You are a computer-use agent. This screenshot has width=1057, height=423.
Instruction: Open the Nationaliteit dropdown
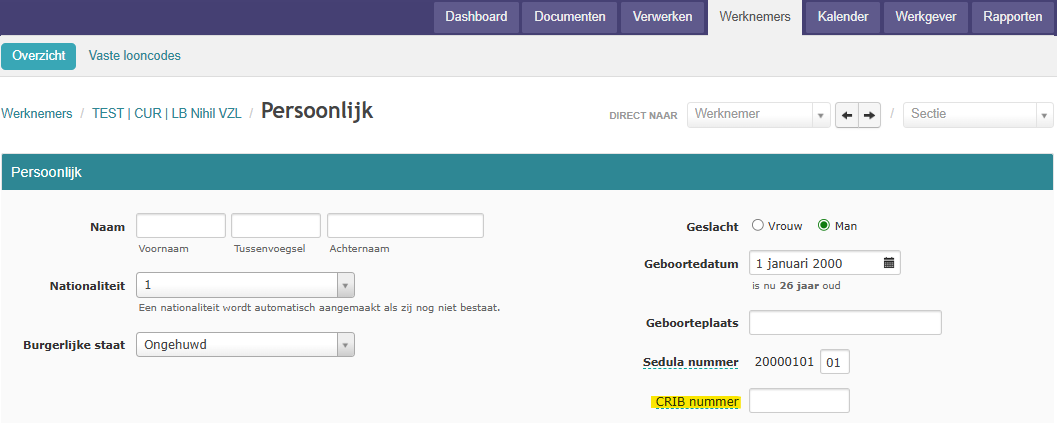pyautogui.click(x=245, y=285)
